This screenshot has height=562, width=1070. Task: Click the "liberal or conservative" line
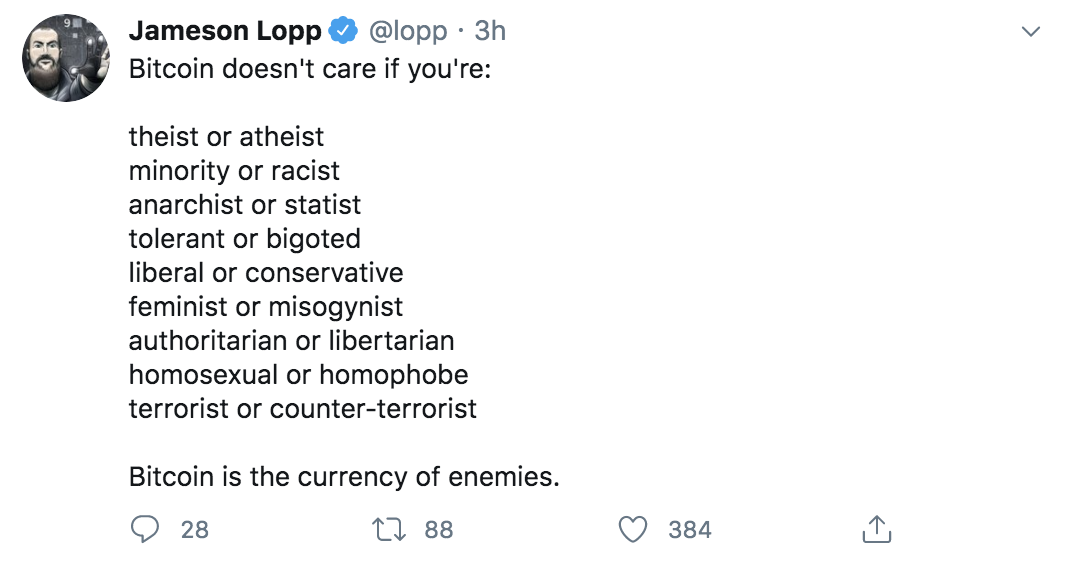[266, 272]
